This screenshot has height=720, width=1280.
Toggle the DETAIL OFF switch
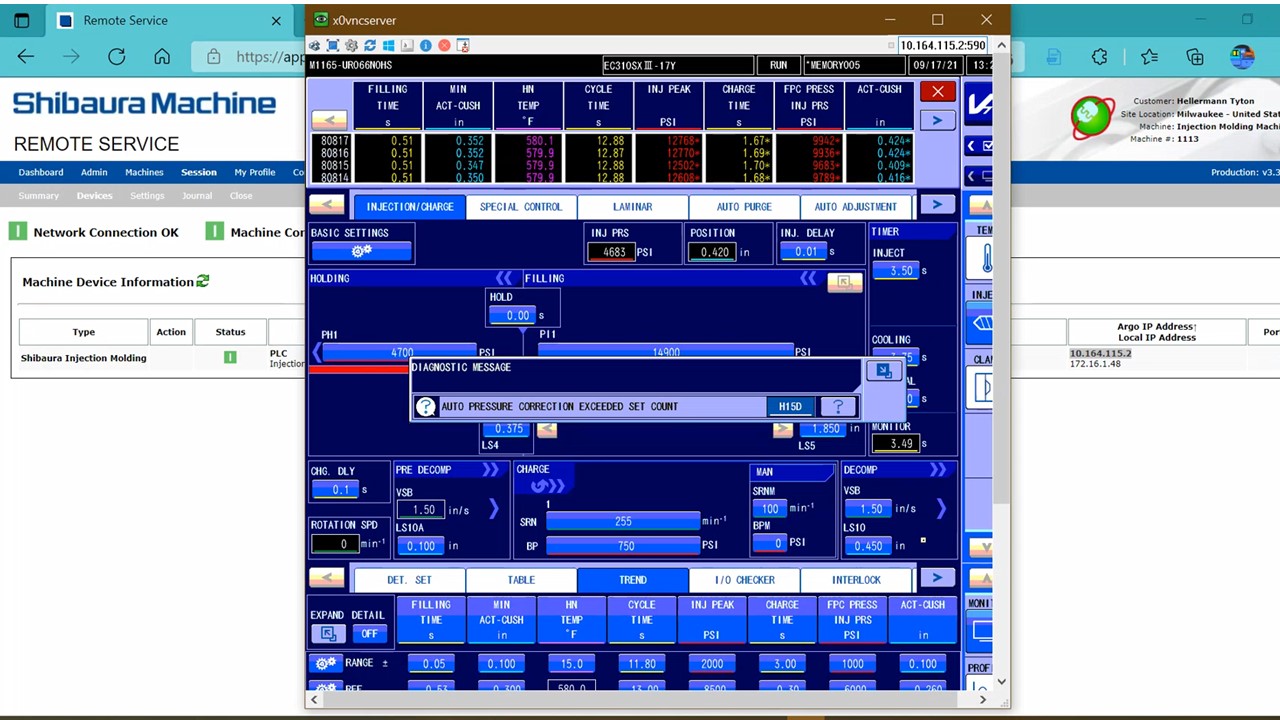(x=369, y=633)
